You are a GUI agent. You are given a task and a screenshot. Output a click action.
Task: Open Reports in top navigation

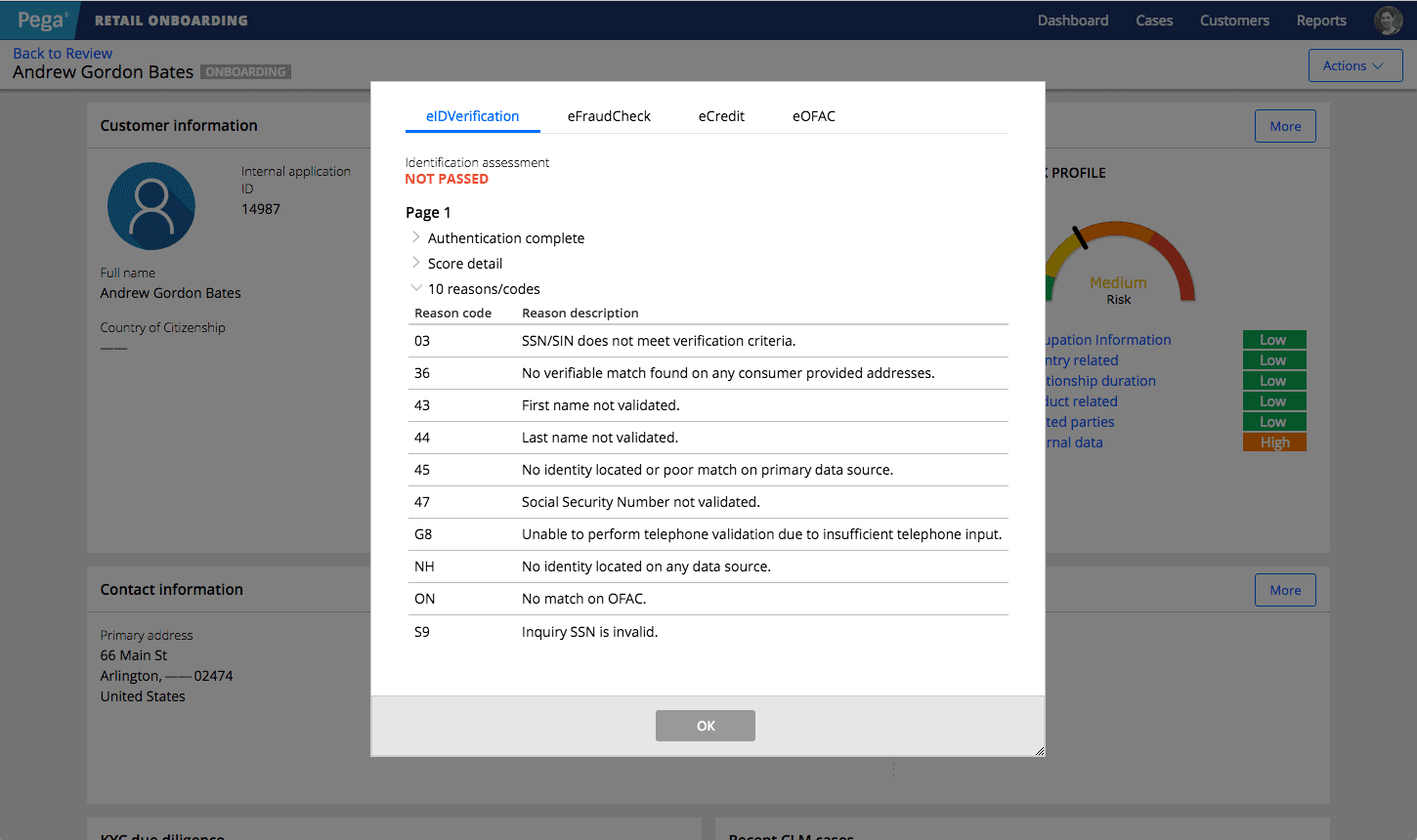click(1321, 21)
